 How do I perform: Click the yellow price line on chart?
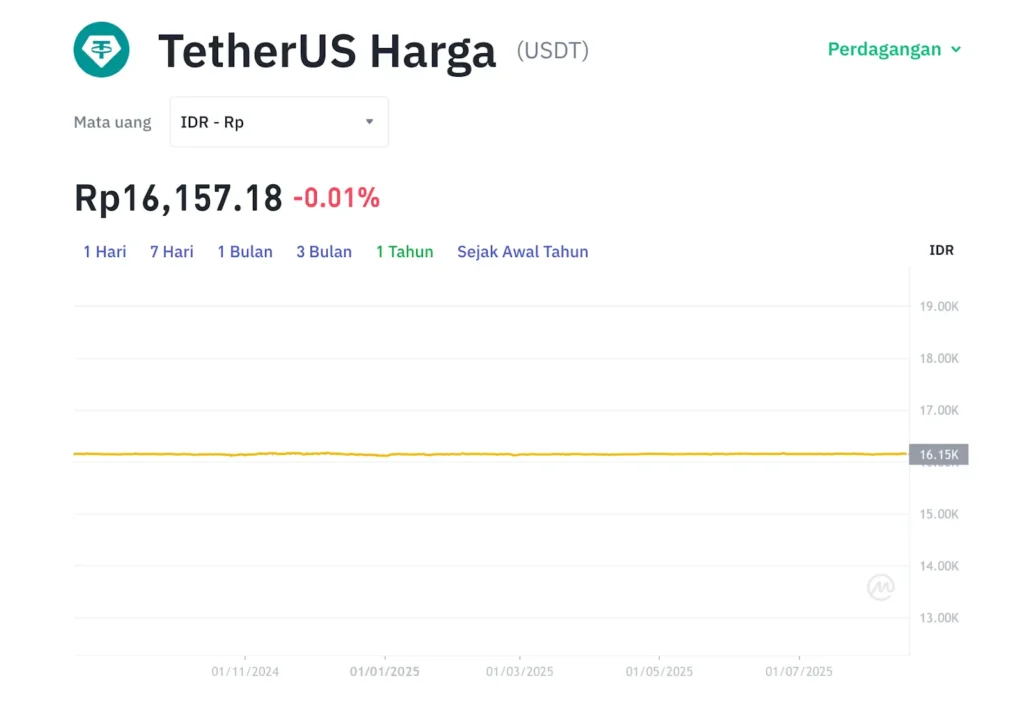[490, 453]
